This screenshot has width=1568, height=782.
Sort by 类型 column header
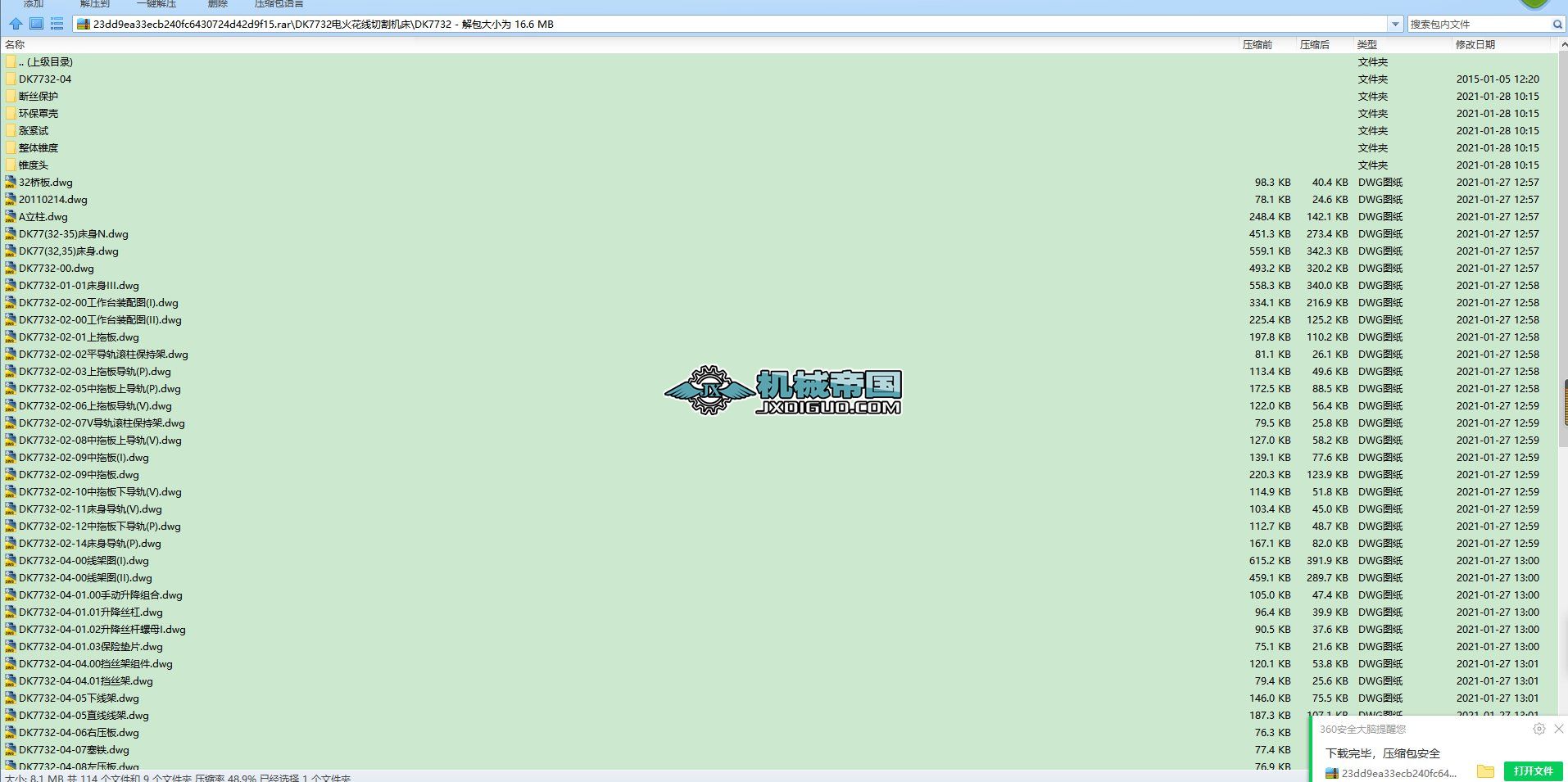coord(1367,45)
